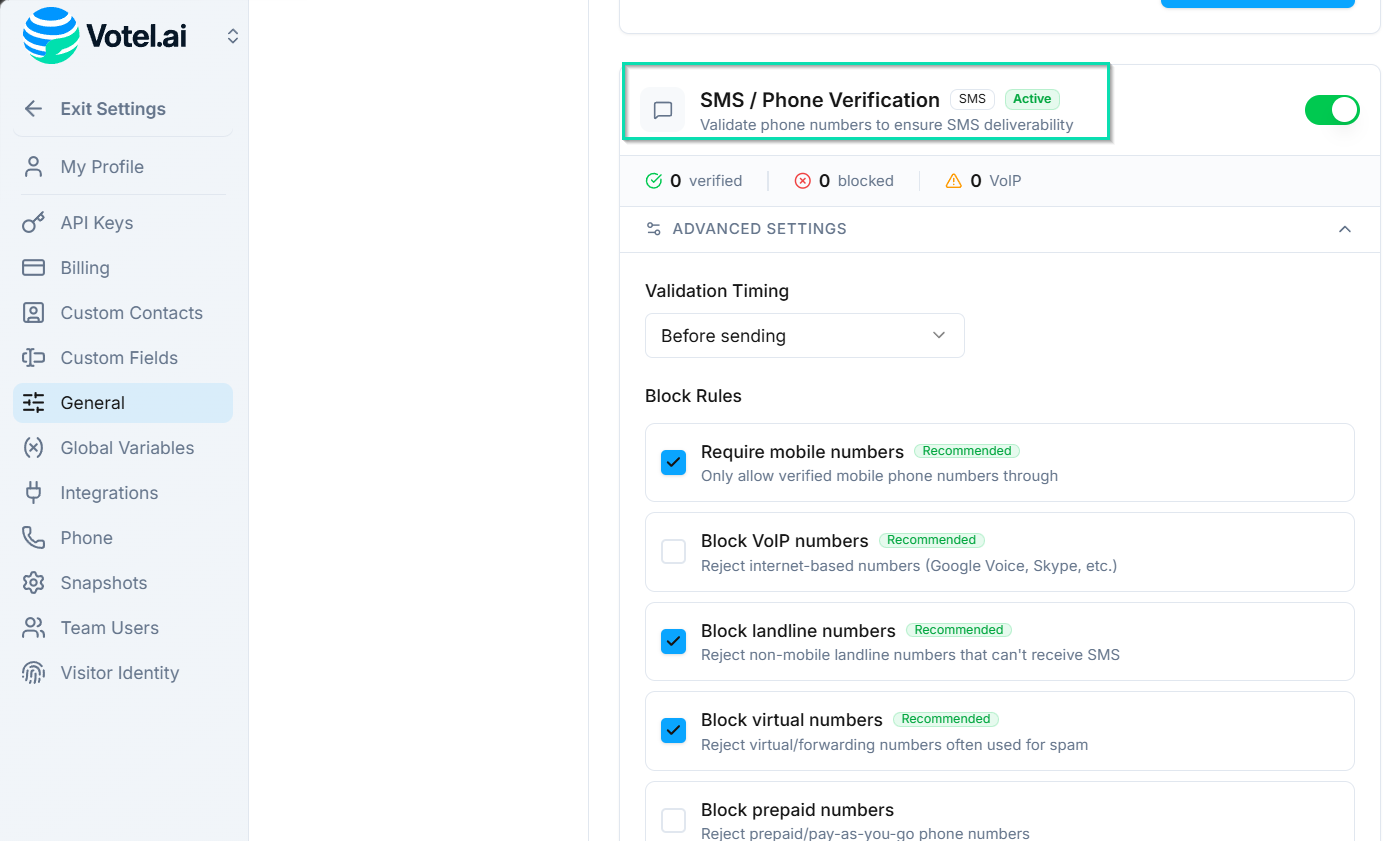Click the Phone settings link
1393x841 pixels.
click(x=86, y=538)
